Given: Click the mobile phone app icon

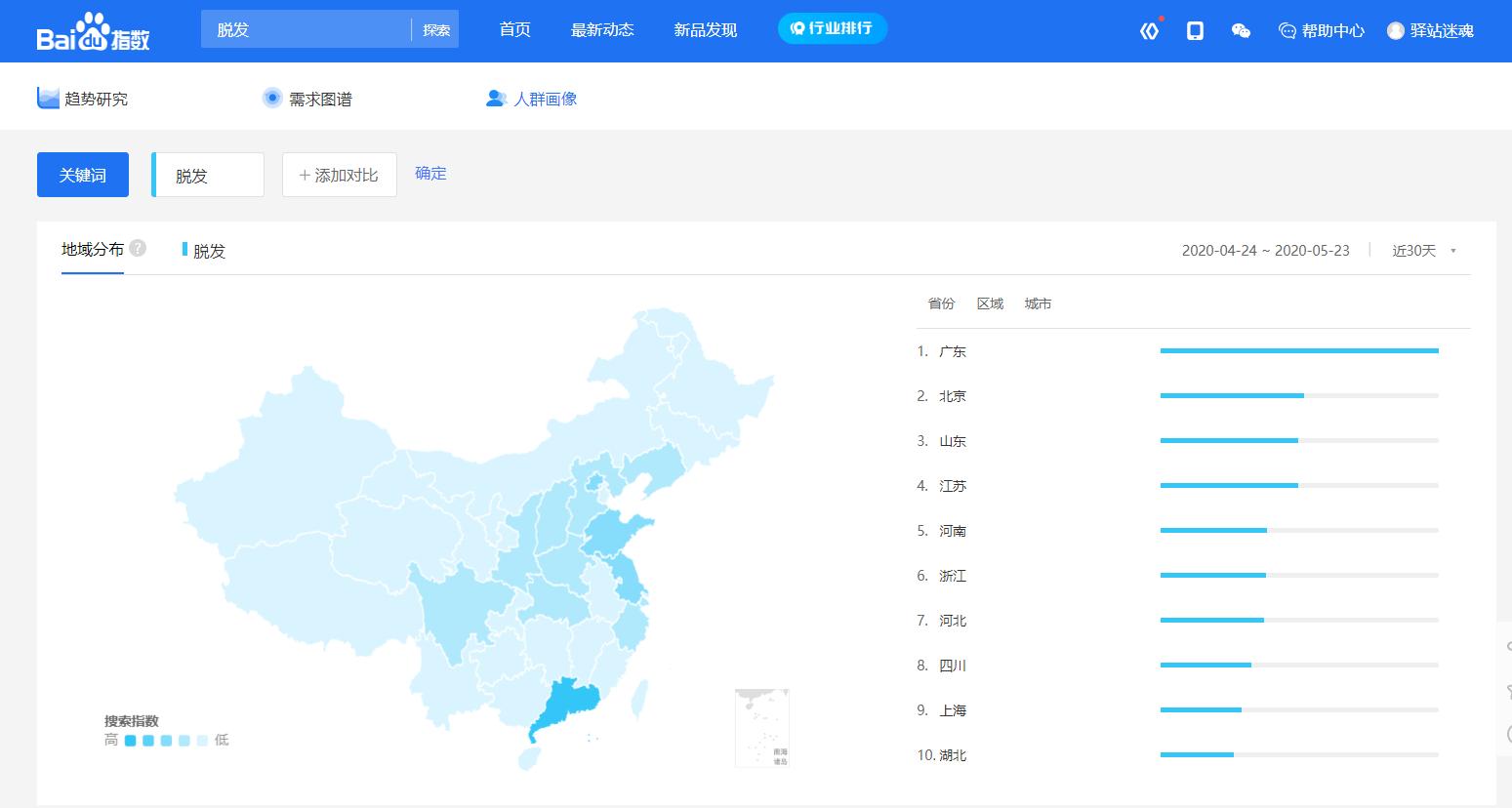Looking at the screenshot, I should [1194, 31].
